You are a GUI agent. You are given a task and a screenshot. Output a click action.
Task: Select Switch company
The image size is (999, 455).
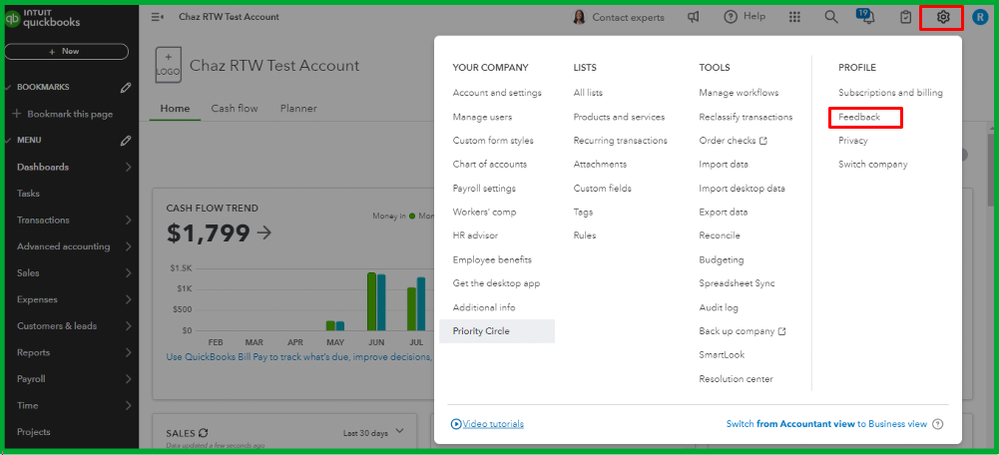coord(873,164)
